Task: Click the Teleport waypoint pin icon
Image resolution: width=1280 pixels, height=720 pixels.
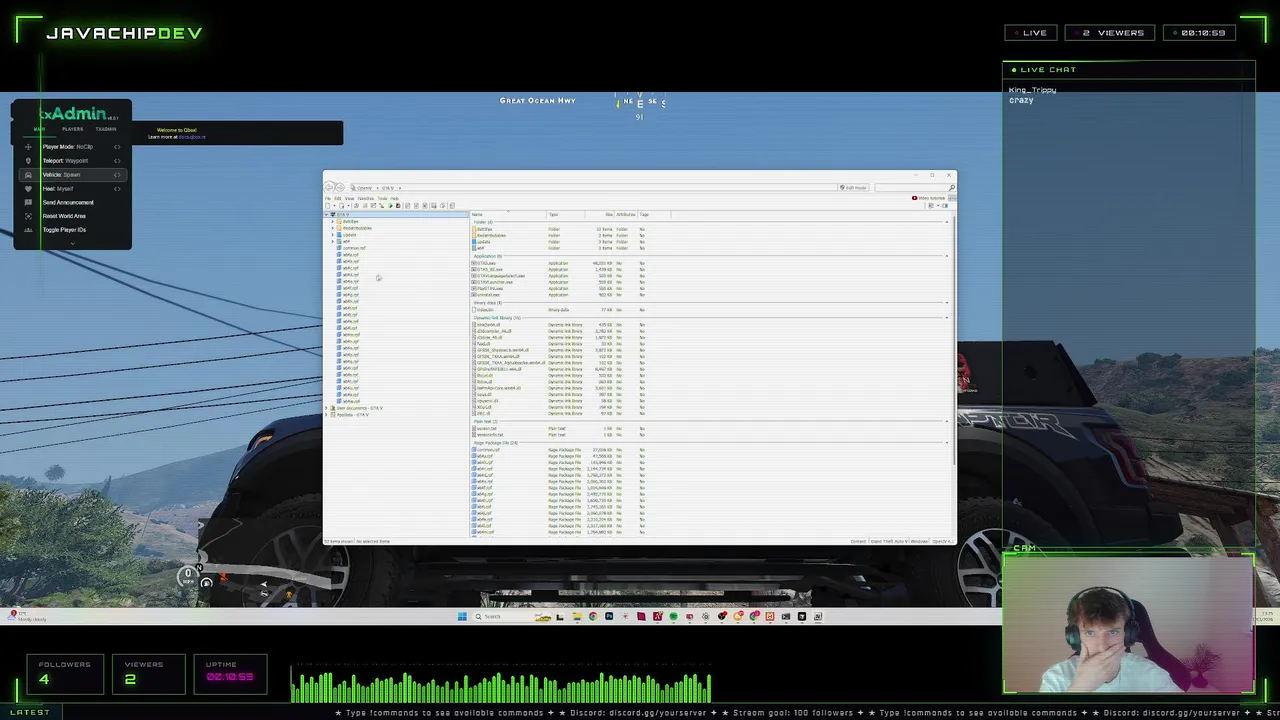Action: pos(28,161)
